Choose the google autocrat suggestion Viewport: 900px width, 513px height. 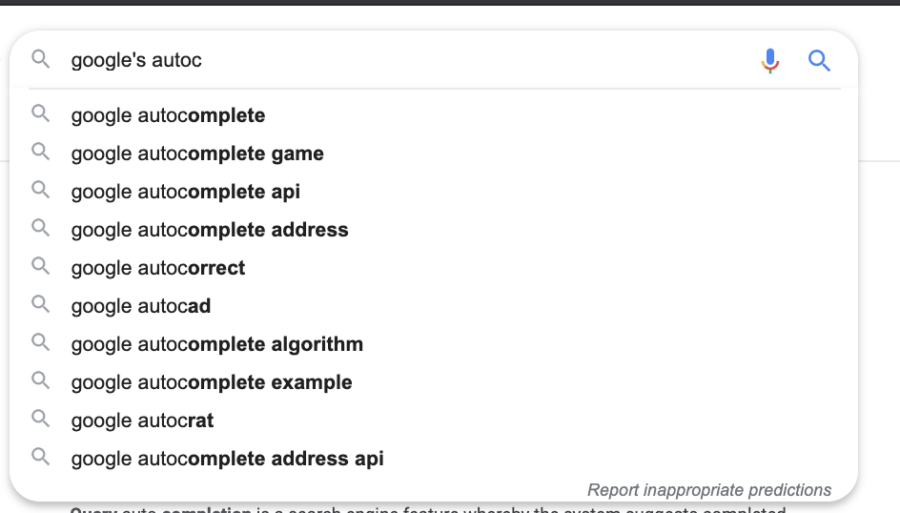(x=433, y=421)
